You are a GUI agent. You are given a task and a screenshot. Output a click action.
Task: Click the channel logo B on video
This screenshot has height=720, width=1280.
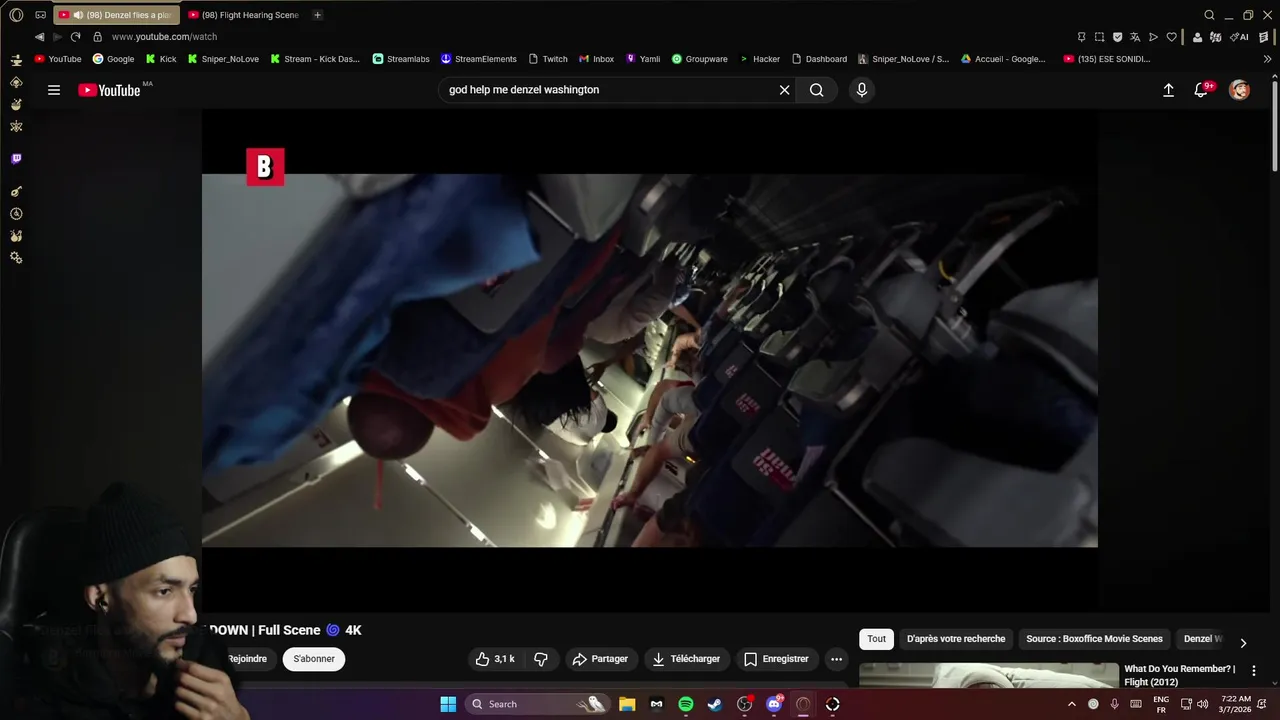(265, 167)
